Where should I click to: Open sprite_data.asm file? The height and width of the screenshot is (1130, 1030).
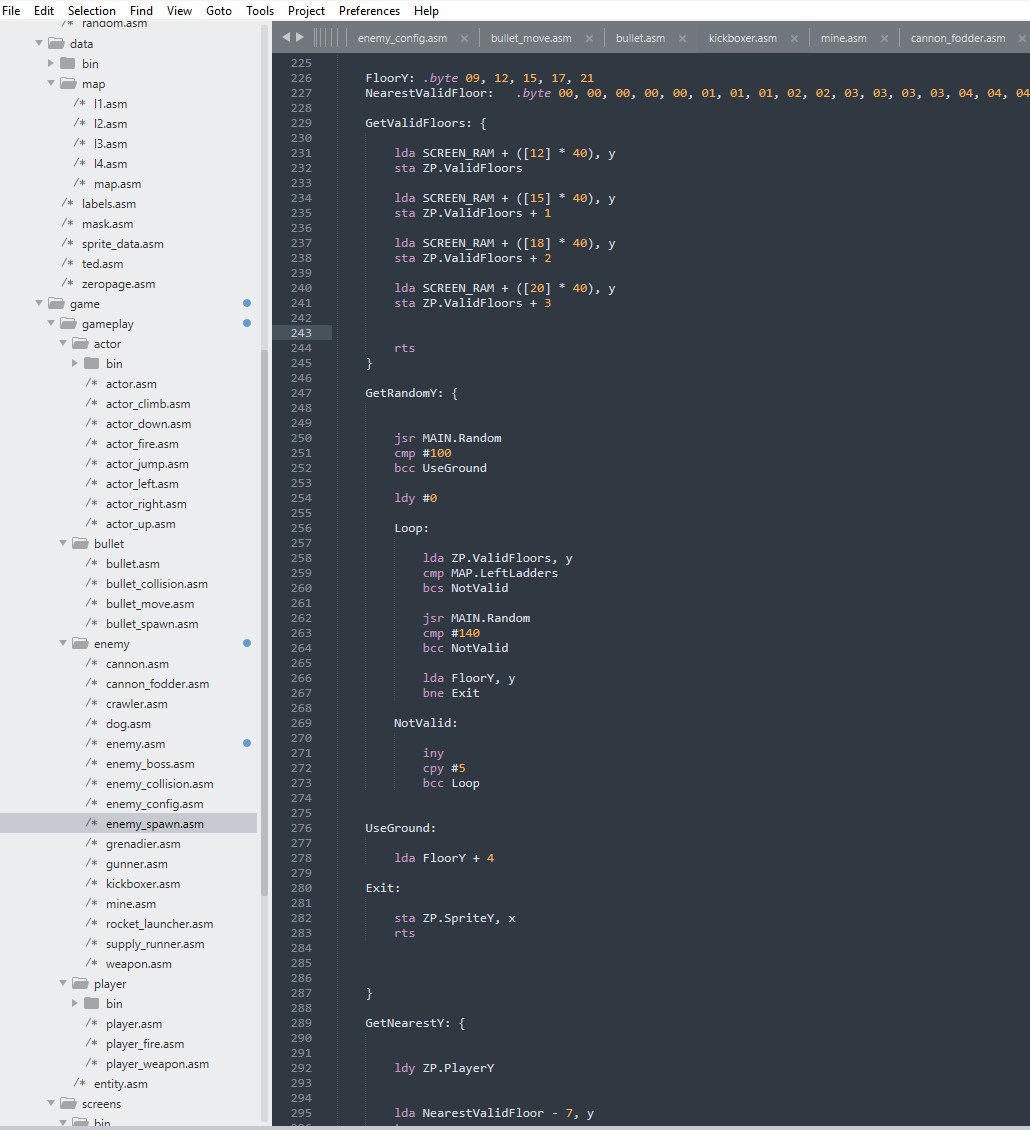click(123, 244)
